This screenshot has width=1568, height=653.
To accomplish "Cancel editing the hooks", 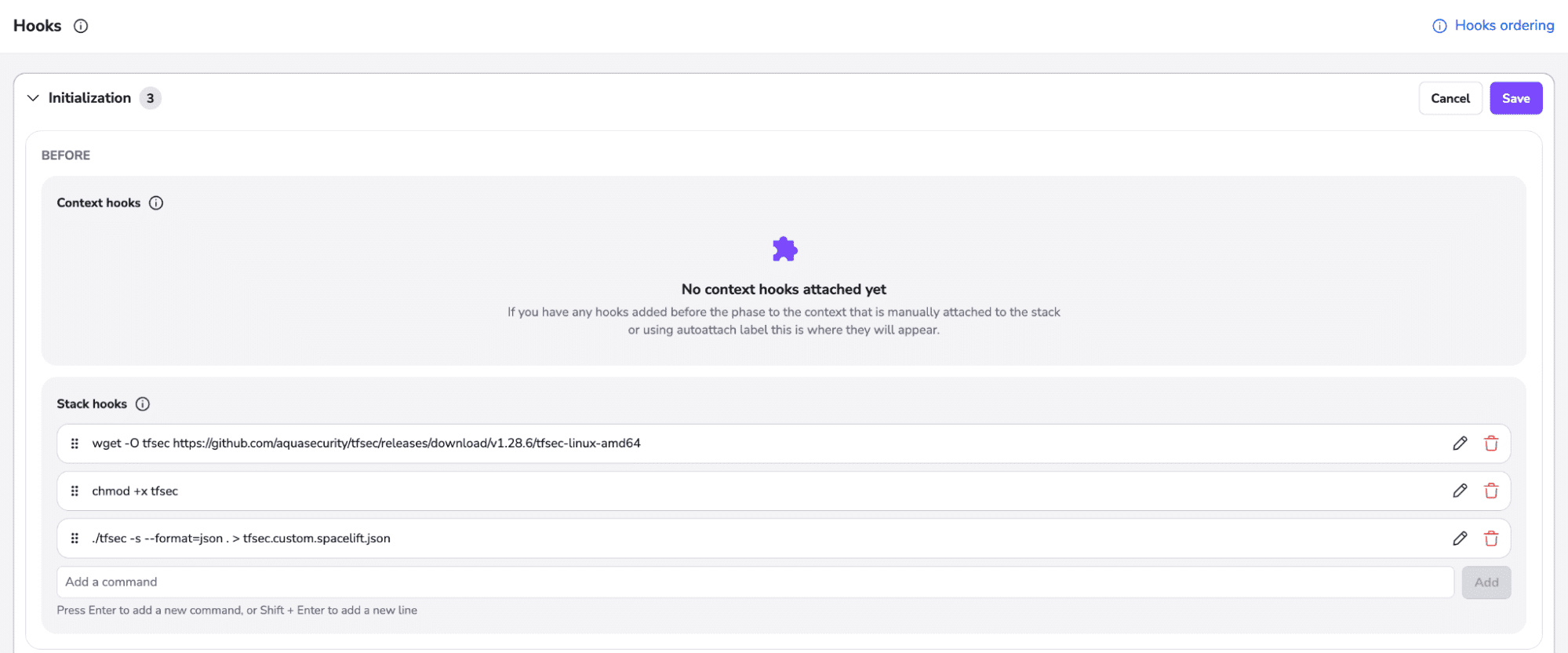I will (1450, 97).
